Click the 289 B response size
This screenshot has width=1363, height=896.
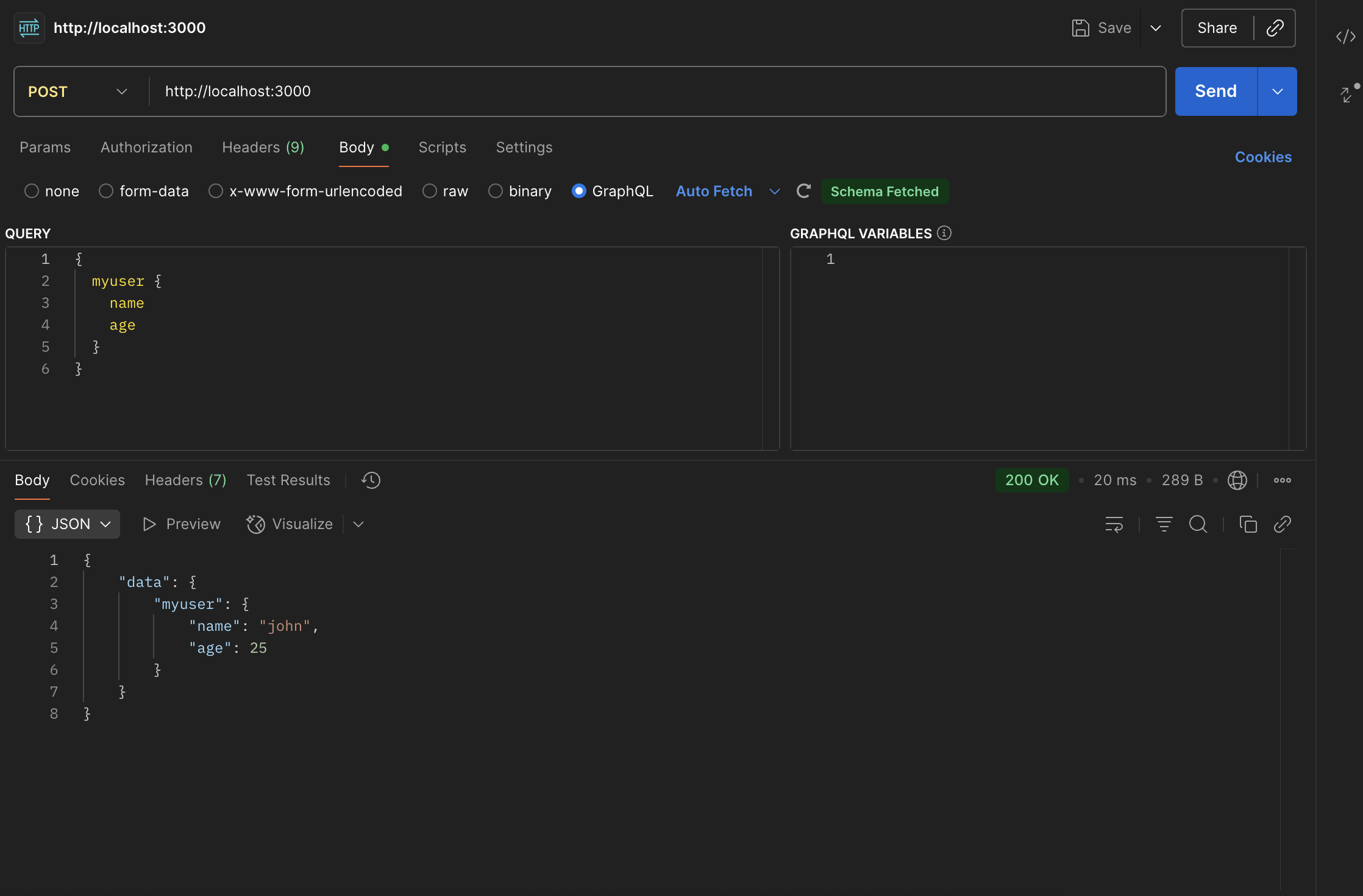coord(1182,480)
